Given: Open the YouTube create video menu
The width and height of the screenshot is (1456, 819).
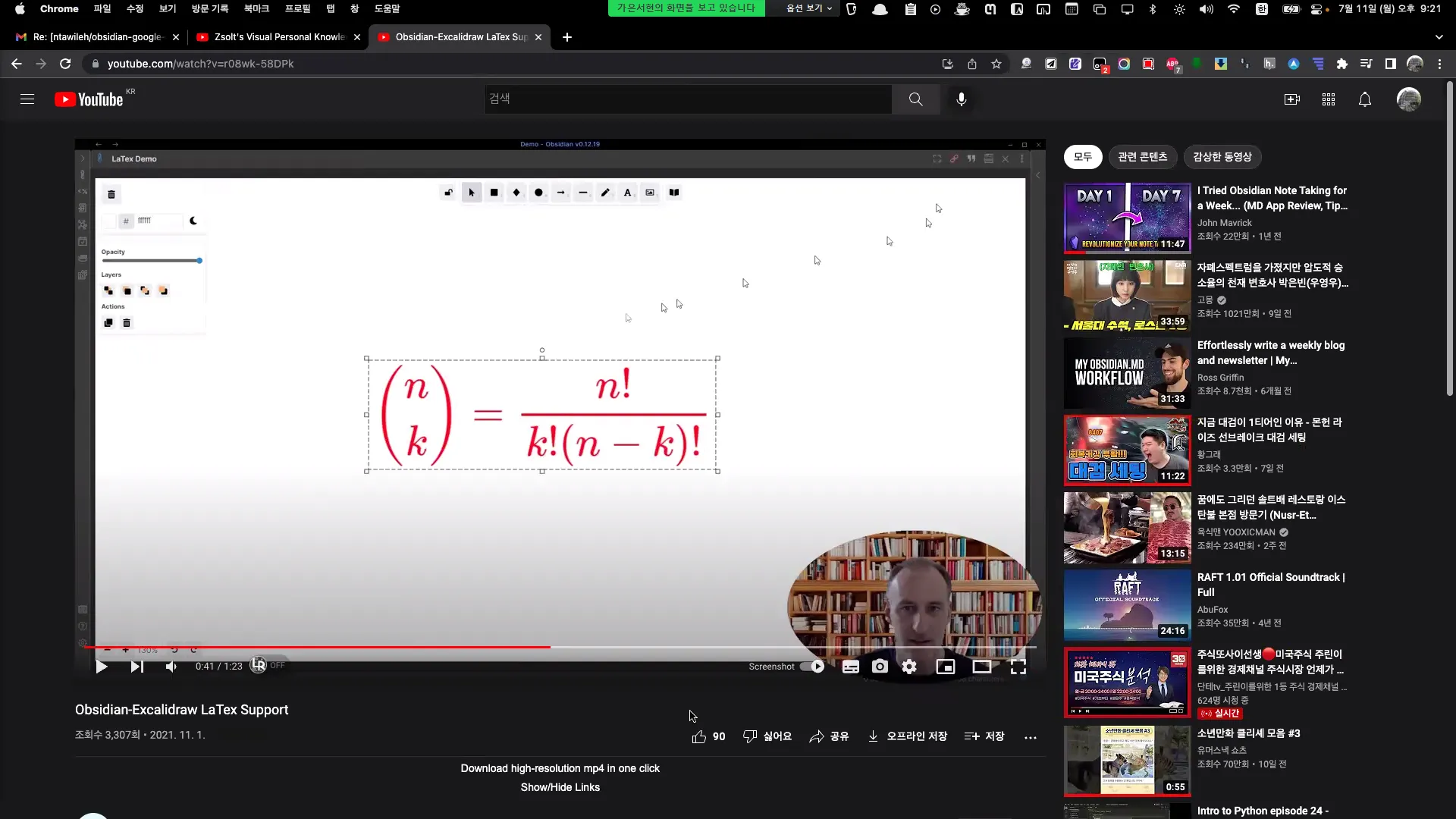Looking at the screenshot, I should [x=1291, y=99].
